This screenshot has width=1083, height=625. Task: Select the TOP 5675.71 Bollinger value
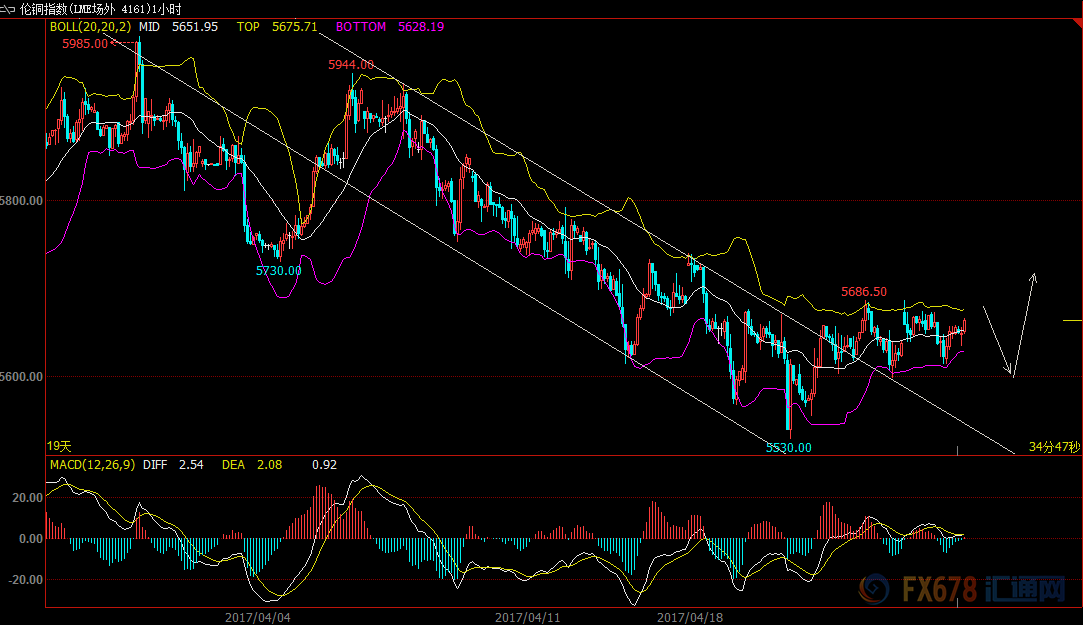pos(277,27)
